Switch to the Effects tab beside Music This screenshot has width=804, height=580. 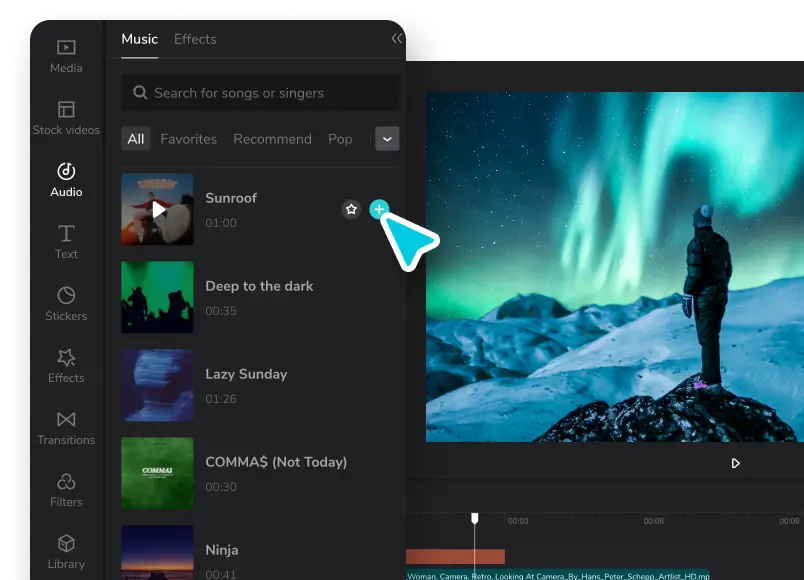pyautogui.click(x=195, y=39)
